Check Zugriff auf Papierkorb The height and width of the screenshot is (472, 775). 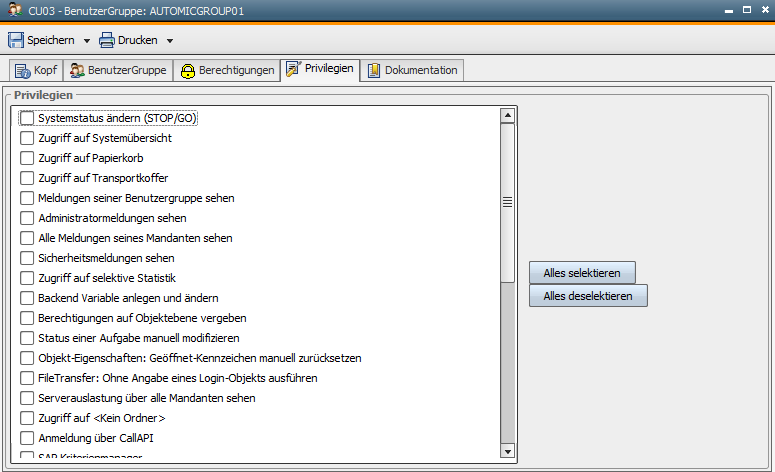27,158
